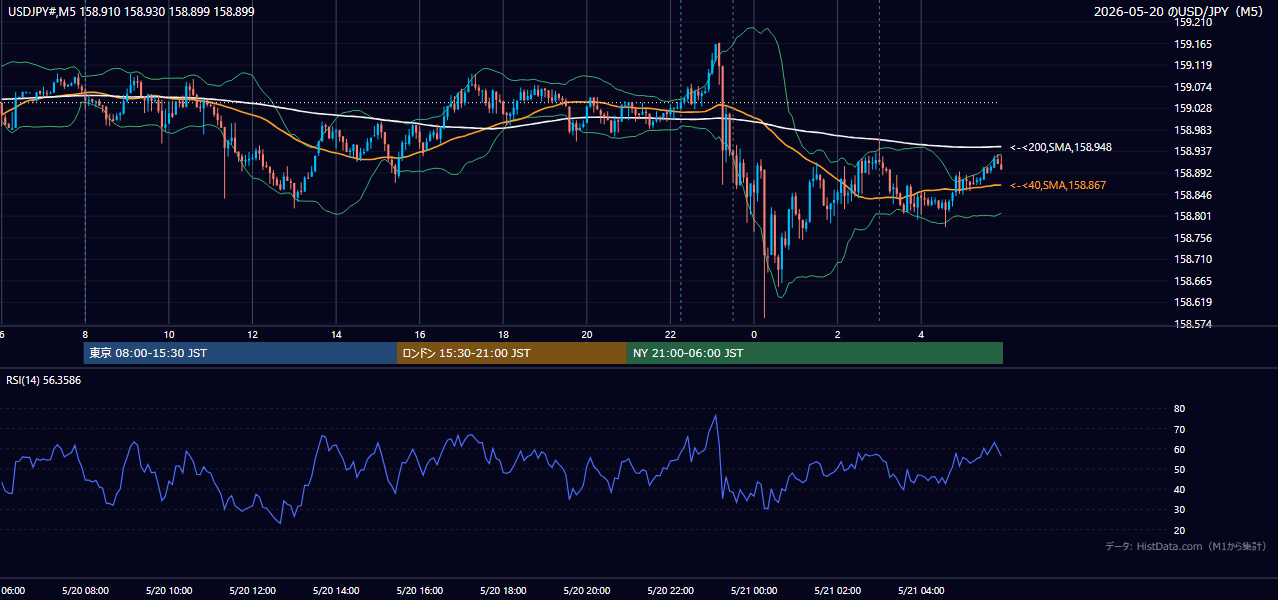Viewport: 1278px width, 600px height.
Task: Click price axis value 158.756
Action: (1192, 238)
